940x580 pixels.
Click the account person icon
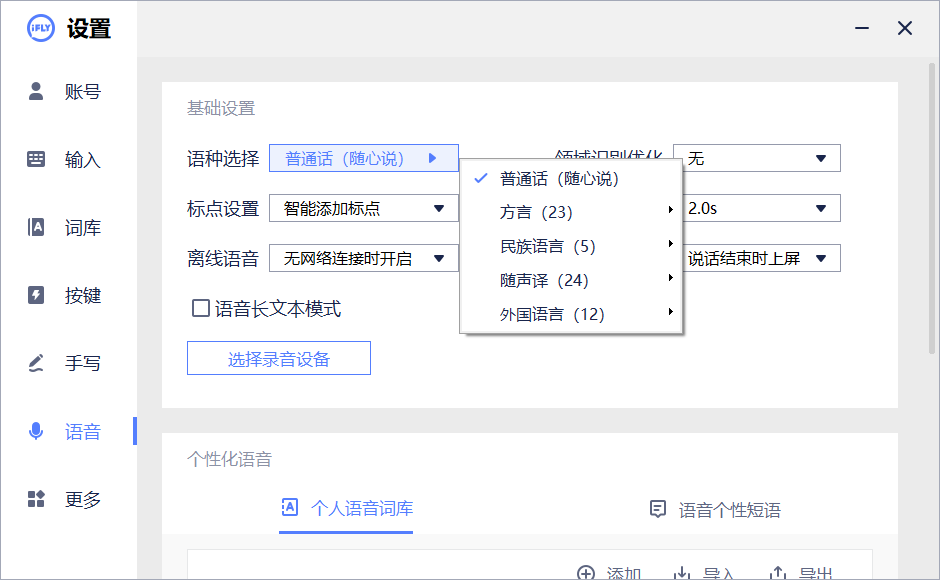pyautogui.click(x=36, y=91)
